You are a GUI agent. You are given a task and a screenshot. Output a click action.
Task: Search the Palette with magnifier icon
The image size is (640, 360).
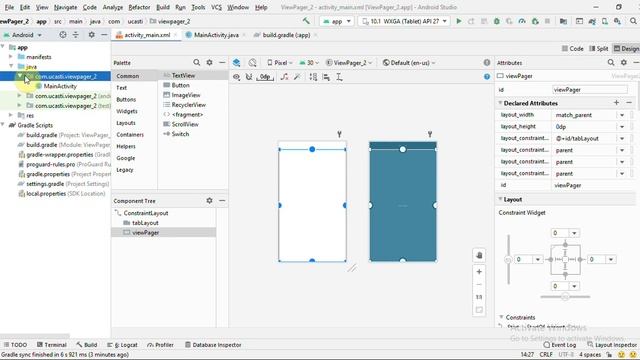pyautogui.click(x=197, y=62)
